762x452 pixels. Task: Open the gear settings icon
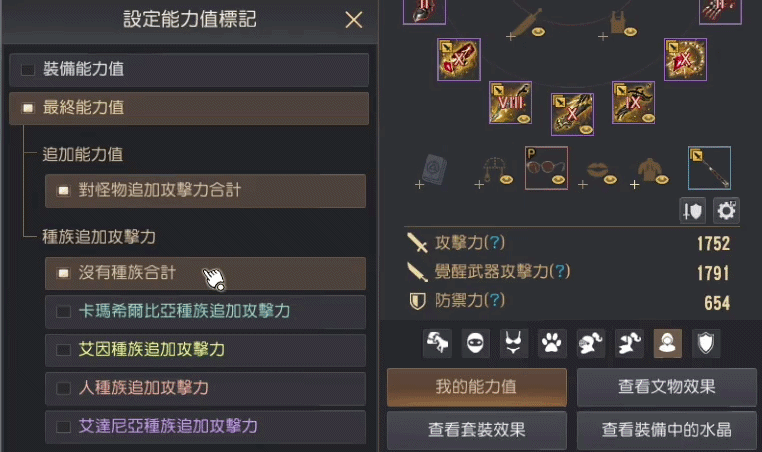coord(726,211)
